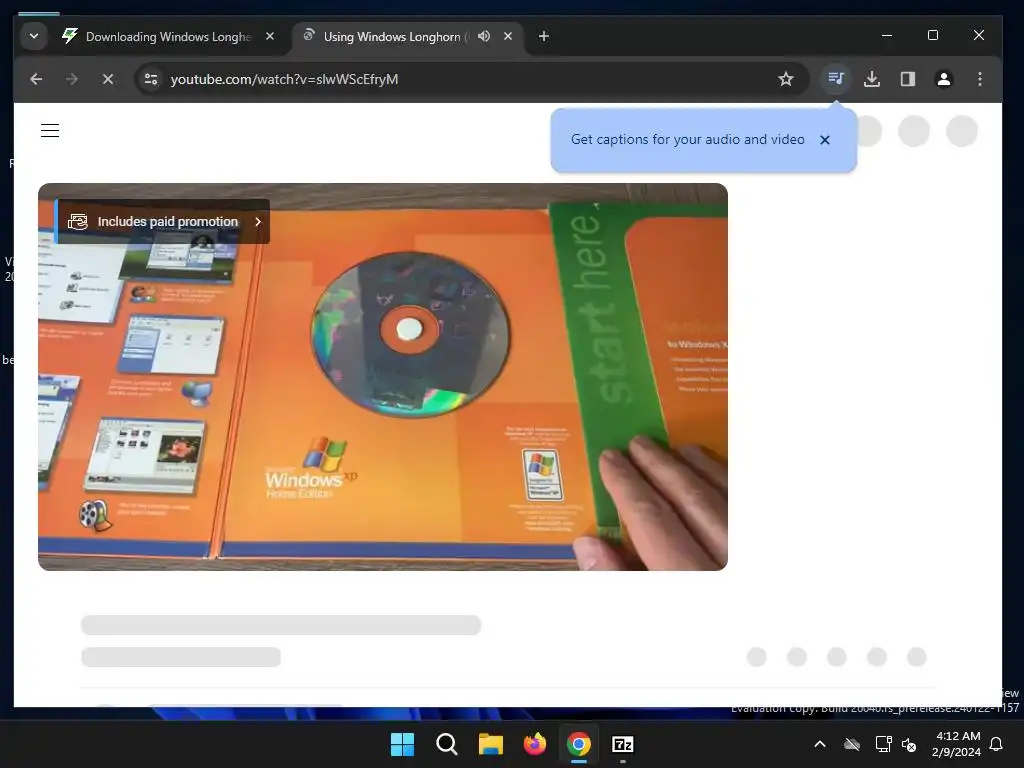The height and width of the screenshot is (768, 1024).
Task: Open File Explorer from taskbar
Action: [x=490, y=744]
